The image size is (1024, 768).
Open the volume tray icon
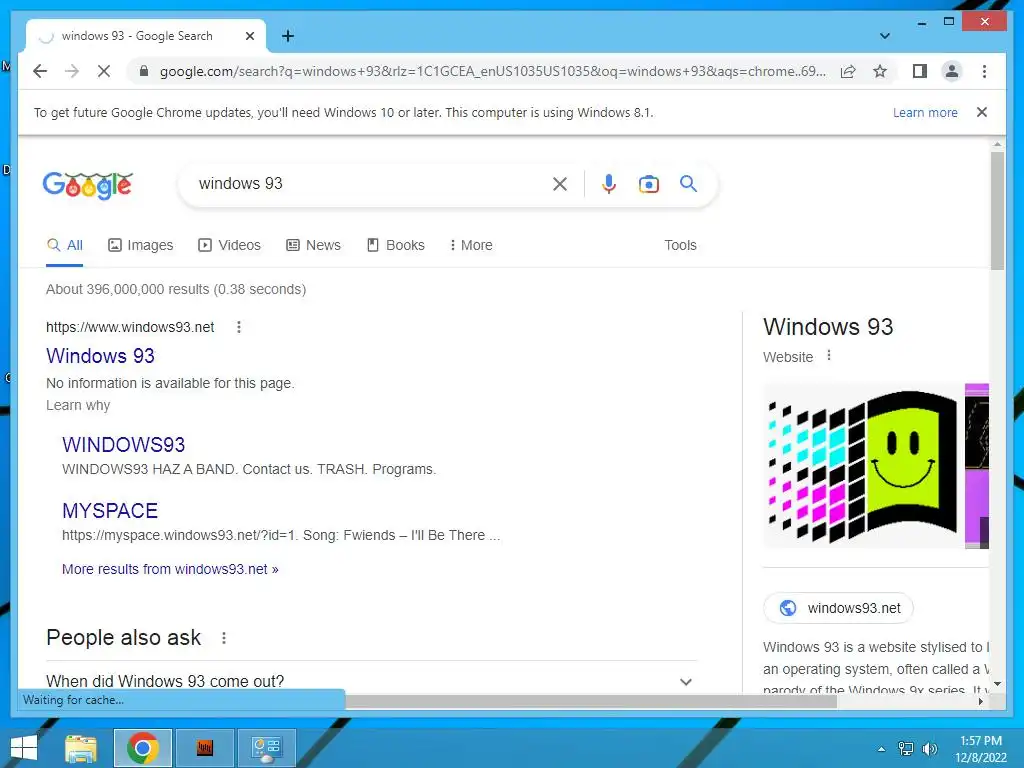929,749
